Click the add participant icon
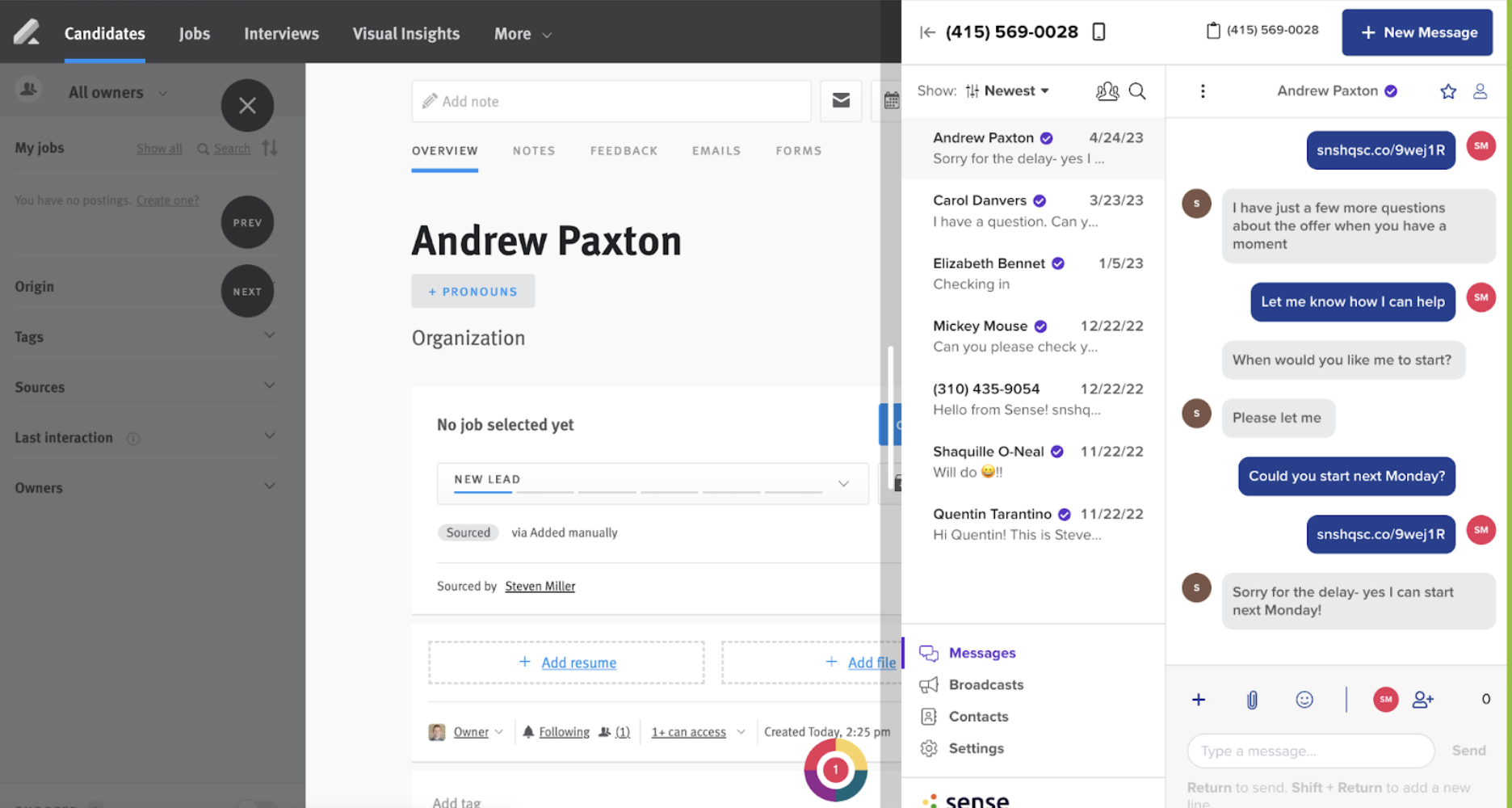This screenshot has height=808, width=1512. (1423, 700)
